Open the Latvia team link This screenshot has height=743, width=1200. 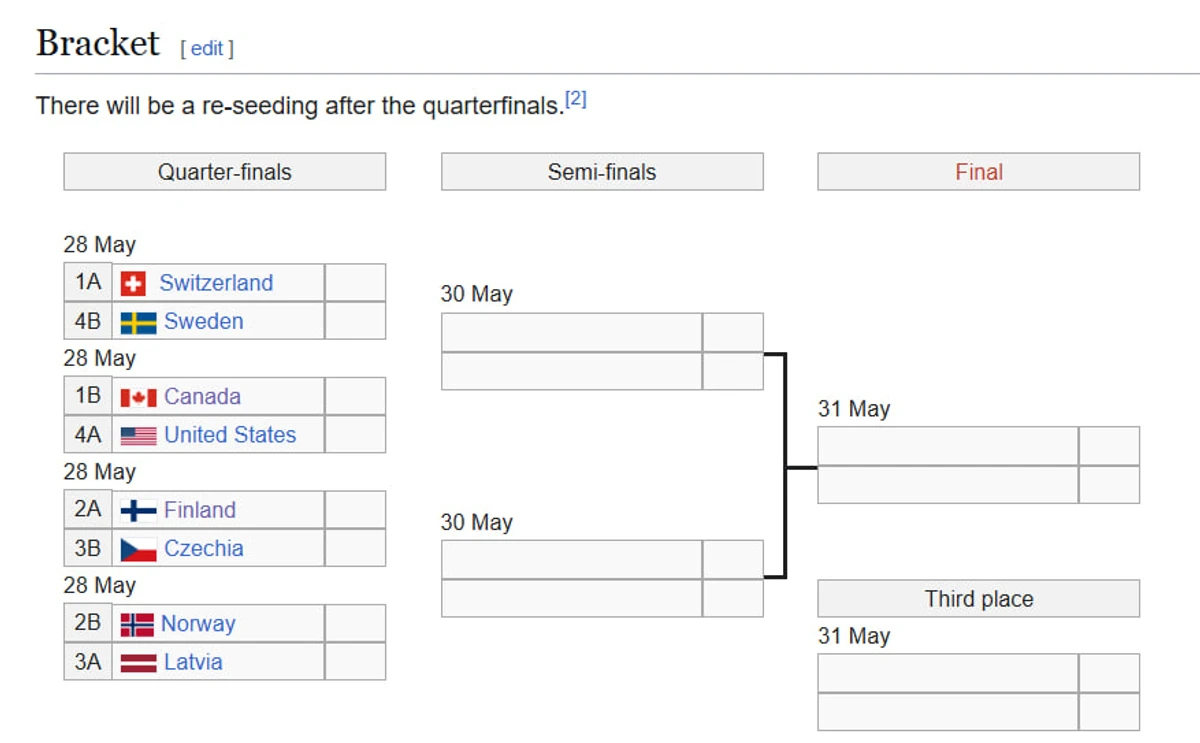point(193,662)
